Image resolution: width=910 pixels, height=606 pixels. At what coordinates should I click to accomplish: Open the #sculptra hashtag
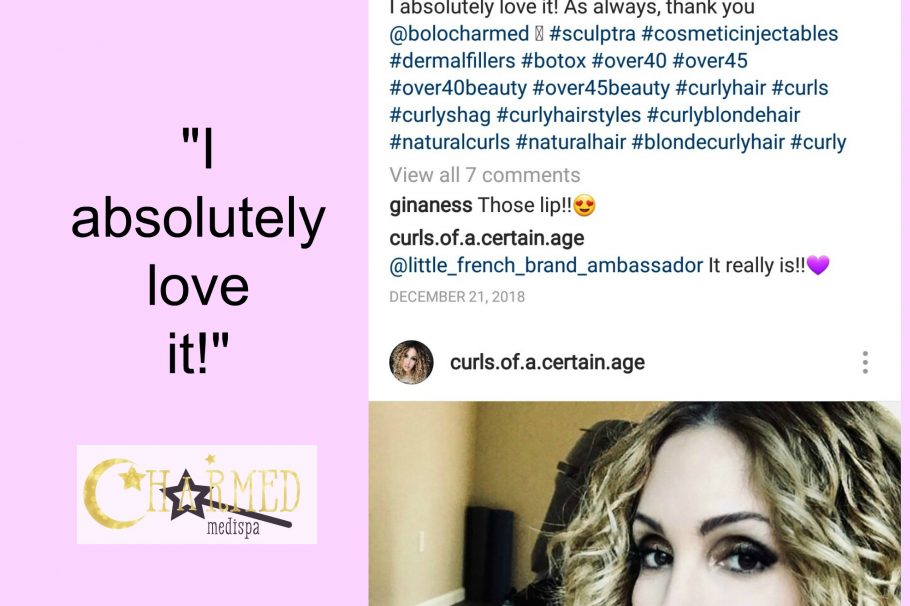tap(592, 34)
